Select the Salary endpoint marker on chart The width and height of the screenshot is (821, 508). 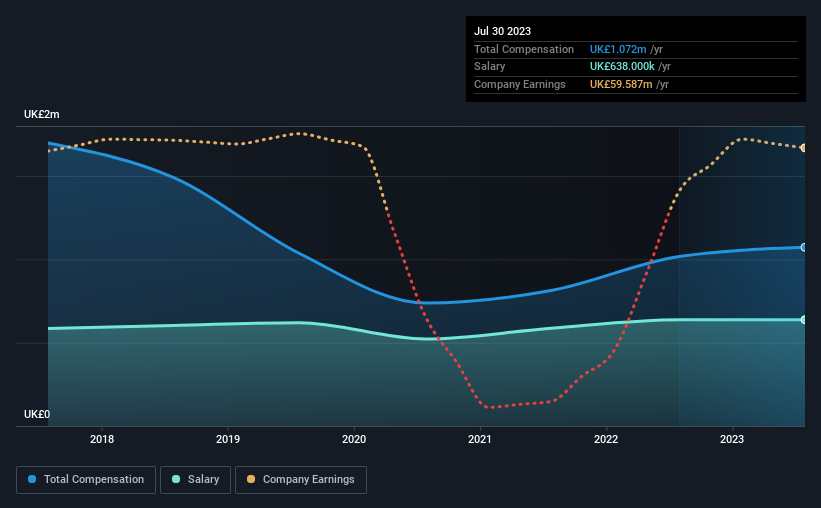804,319
